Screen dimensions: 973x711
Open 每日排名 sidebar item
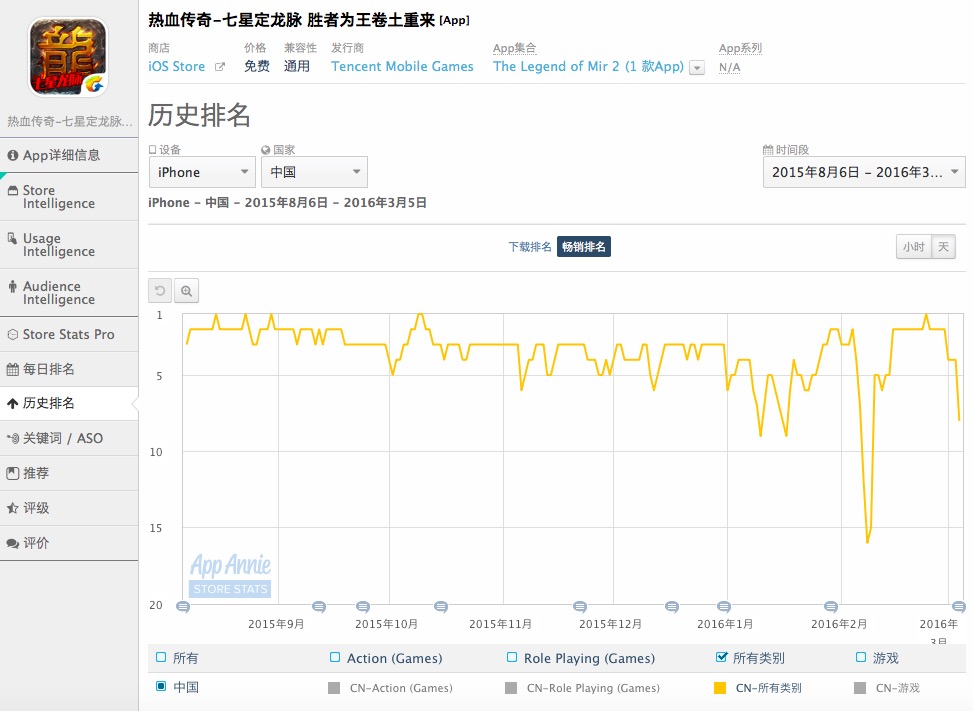pos(69,369)
